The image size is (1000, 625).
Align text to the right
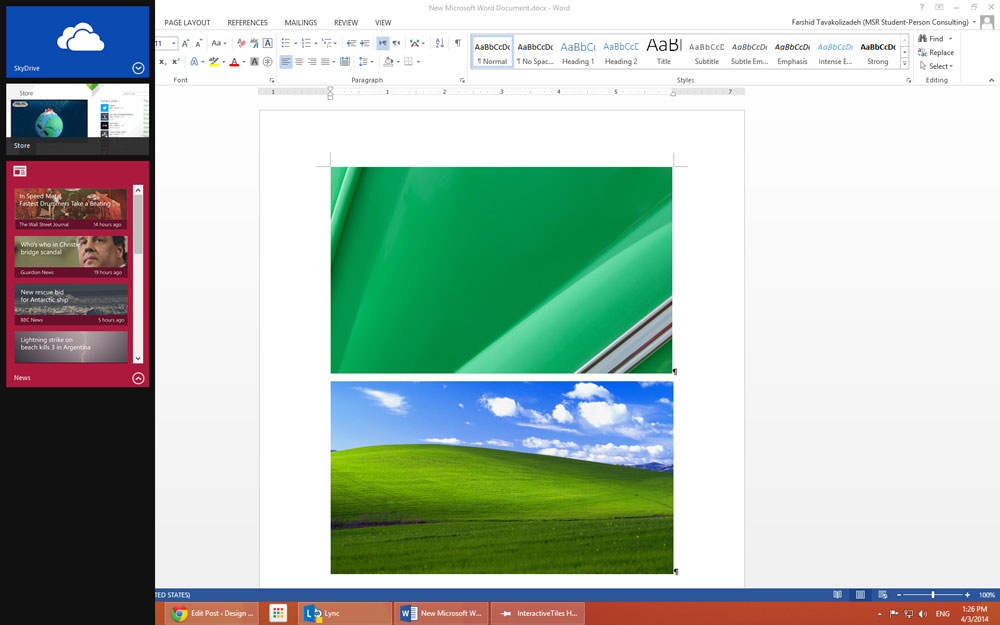tap(312, 62)
